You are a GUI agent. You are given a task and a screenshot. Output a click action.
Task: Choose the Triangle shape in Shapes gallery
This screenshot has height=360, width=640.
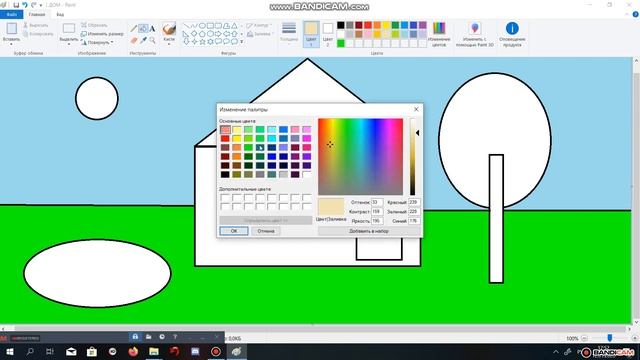(234, 26)
